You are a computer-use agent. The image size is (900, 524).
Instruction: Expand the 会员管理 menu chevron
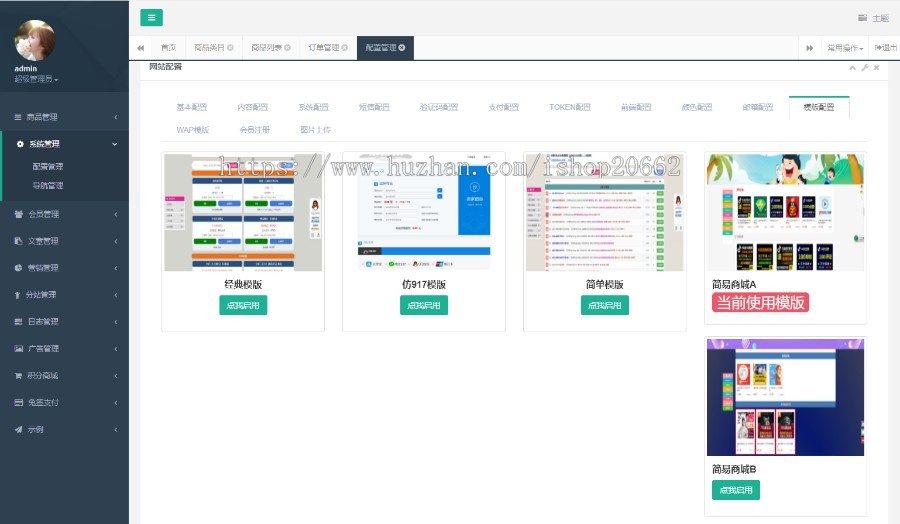(115, 214)
